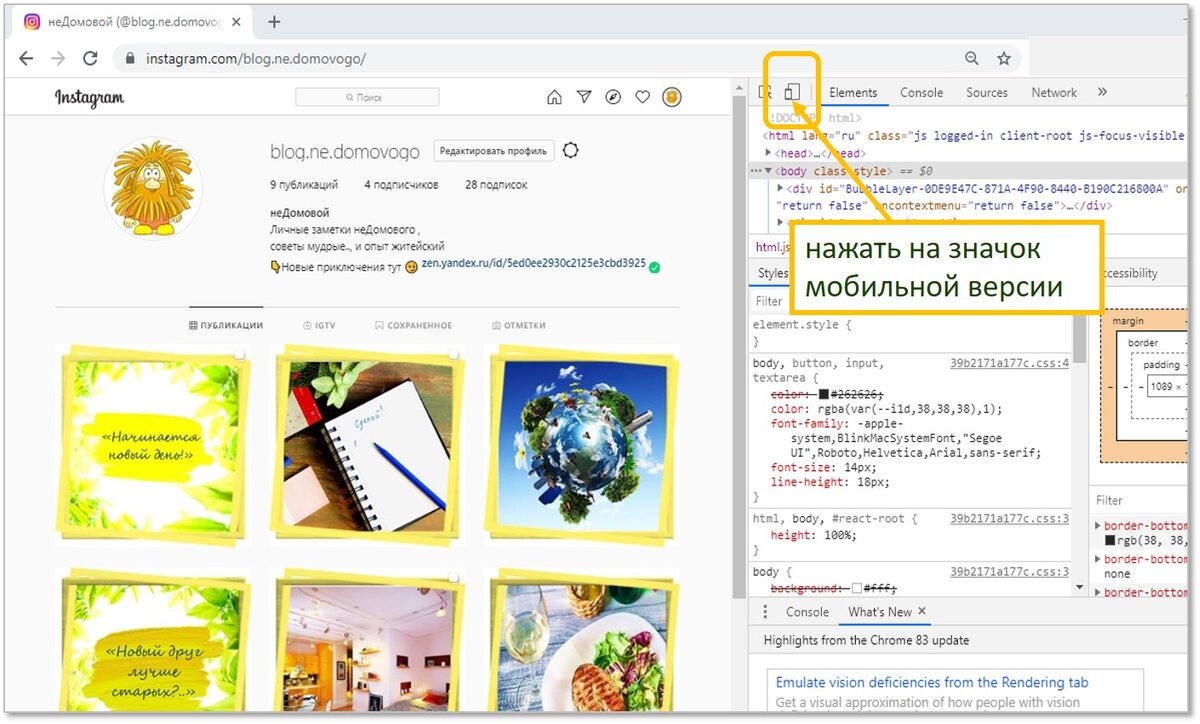Open the notebook and pen post

365,444
